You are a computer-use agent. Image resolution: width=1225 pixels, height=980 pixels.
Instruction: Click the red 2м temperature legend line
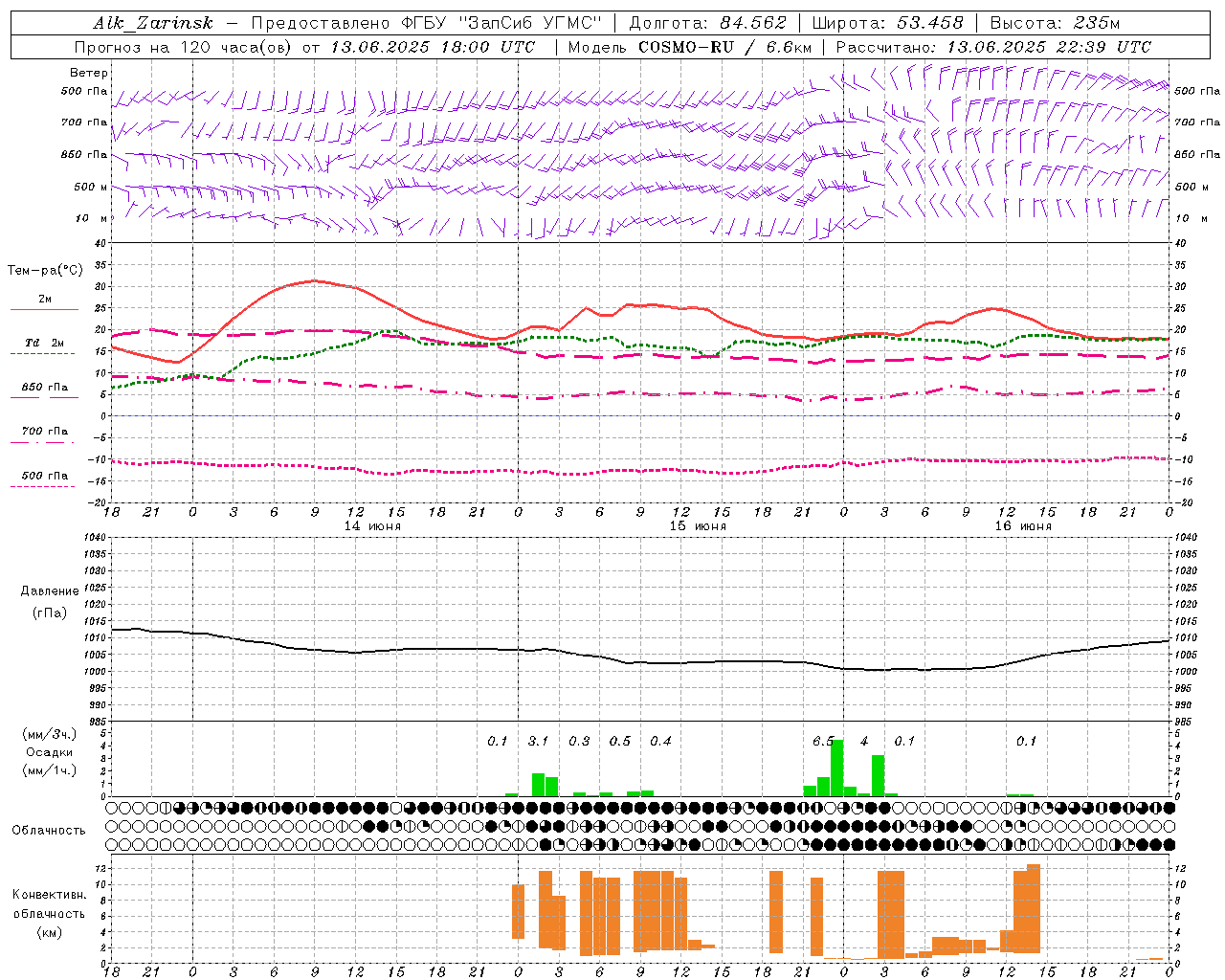44,309
